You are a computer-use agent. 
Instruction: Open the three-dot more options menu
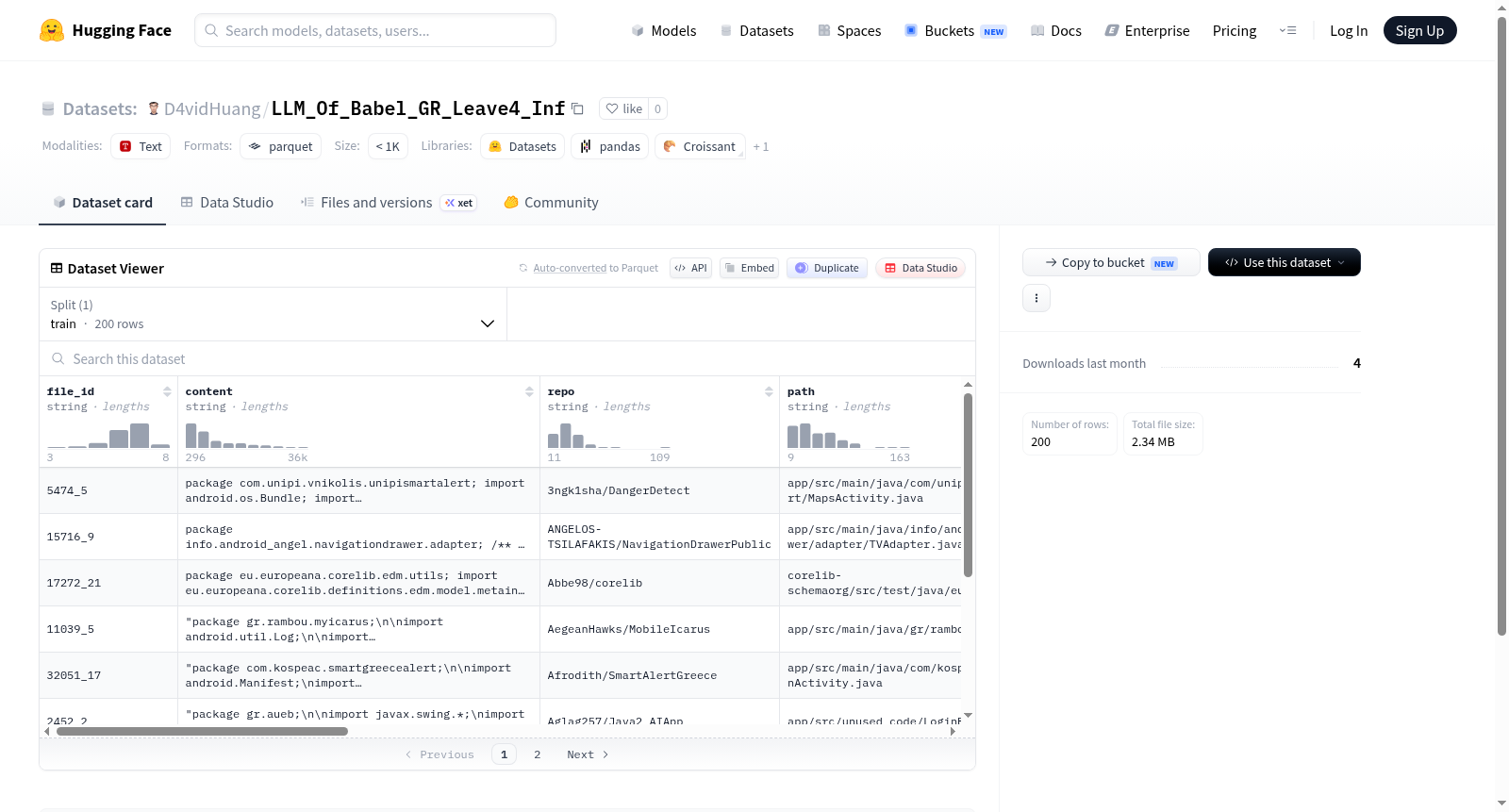[x=1036, y=298]
